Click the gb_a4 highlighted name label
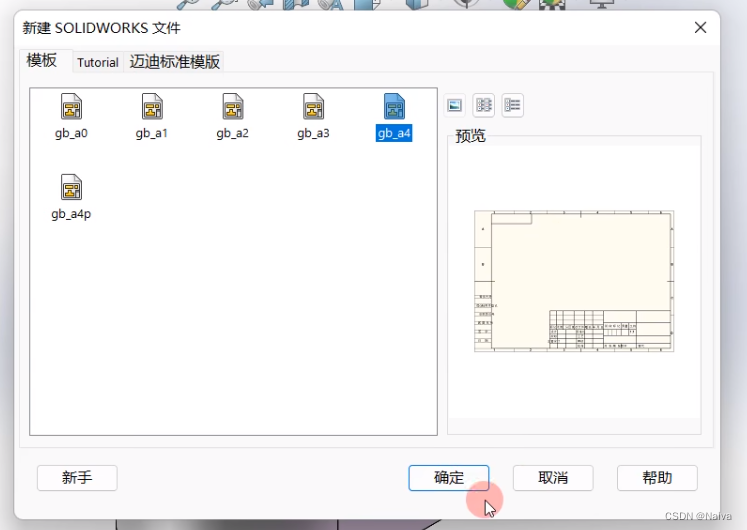Image resolution: width=747 pixels, height=530 pixels. click(x=394, y=133)
